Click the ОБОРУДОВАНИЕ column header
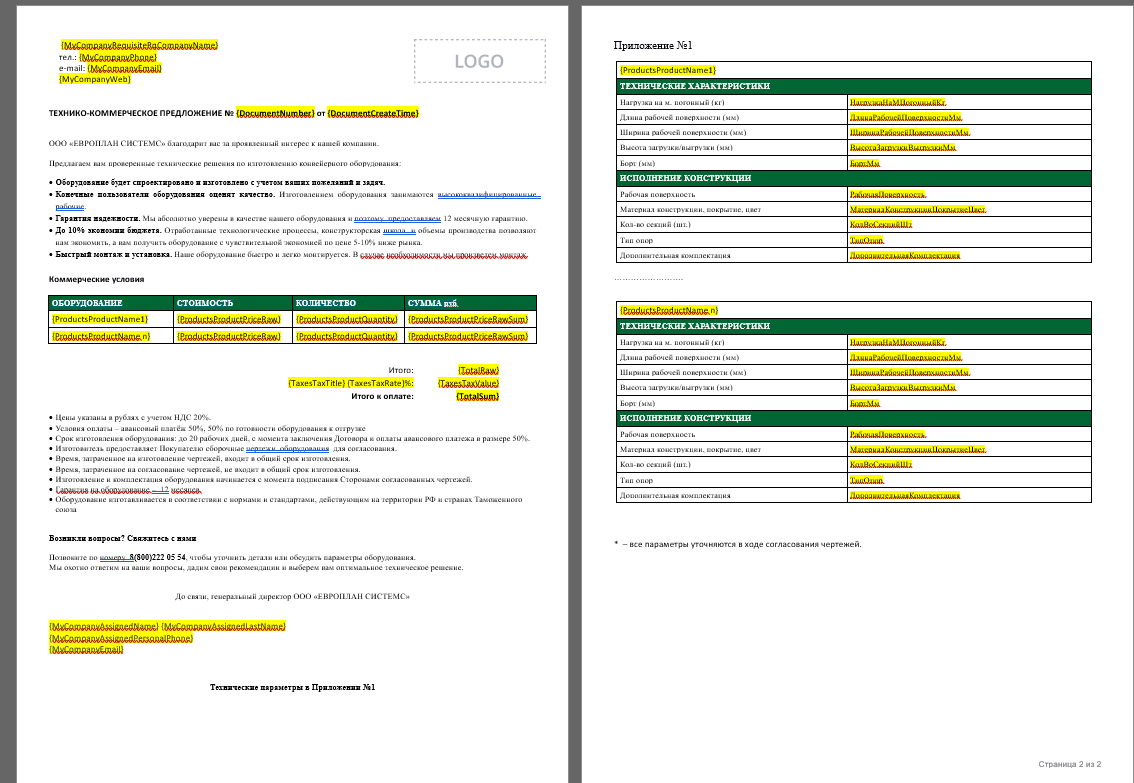 87,302
